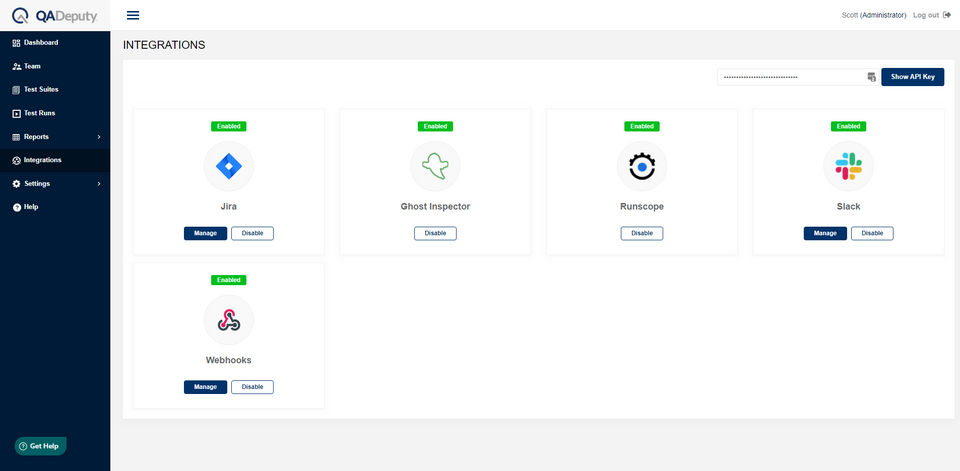Click the Team sidebar icon

17,66
